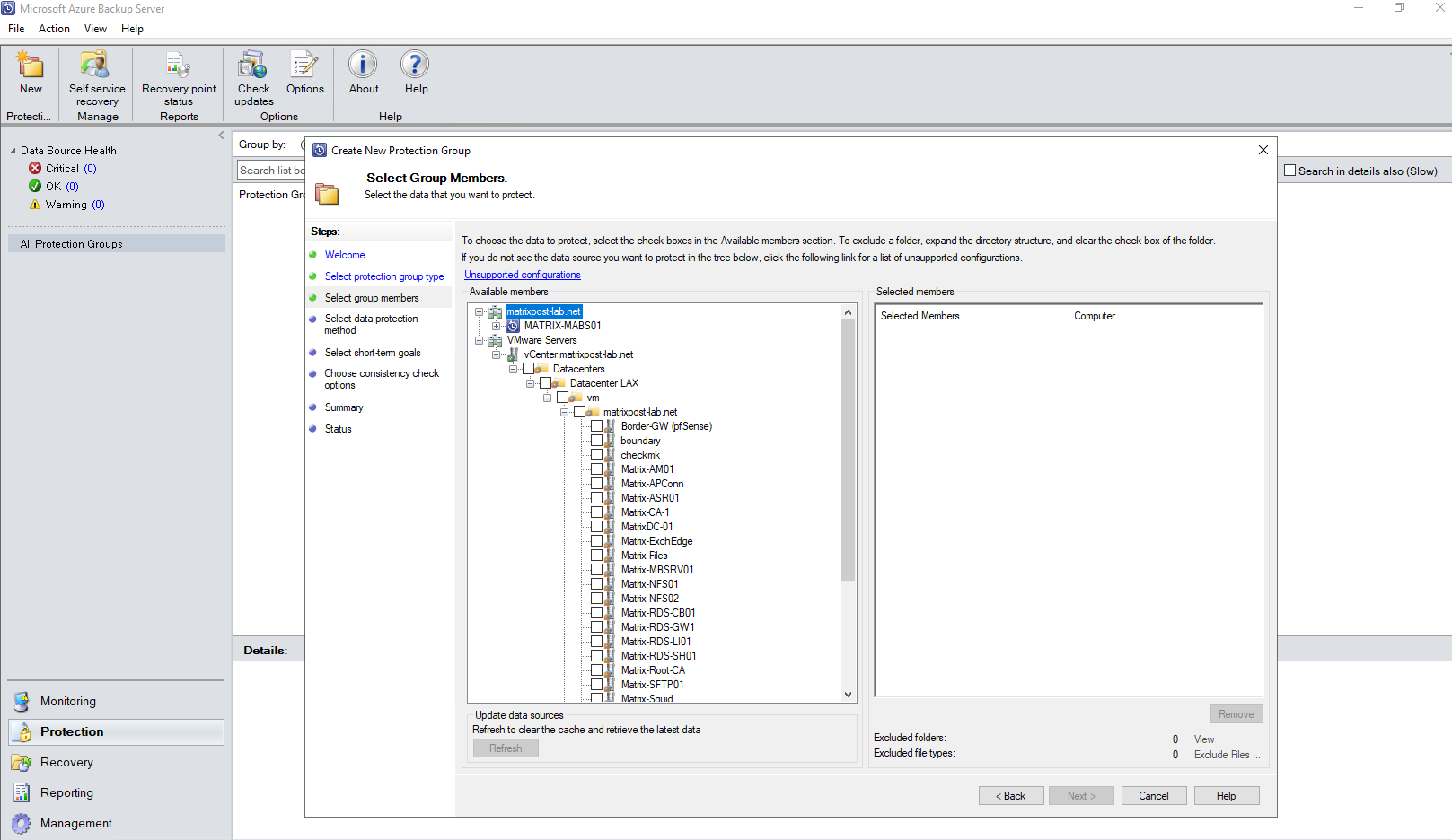The width and height of the screenshot is (1452, 840).
Task: Open the Monitoring workspace
Action: coord(67,701)
